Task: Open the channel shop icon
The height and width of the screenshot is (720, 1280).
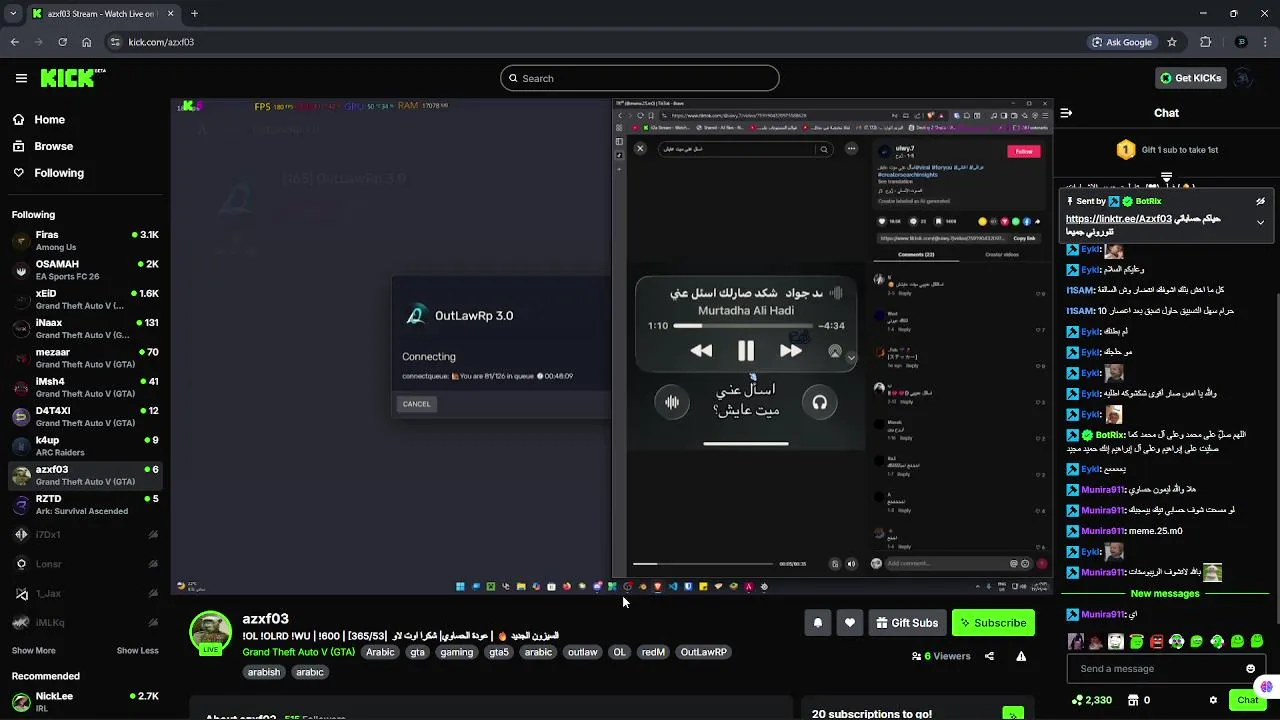Action: (x=1133, y=700)
